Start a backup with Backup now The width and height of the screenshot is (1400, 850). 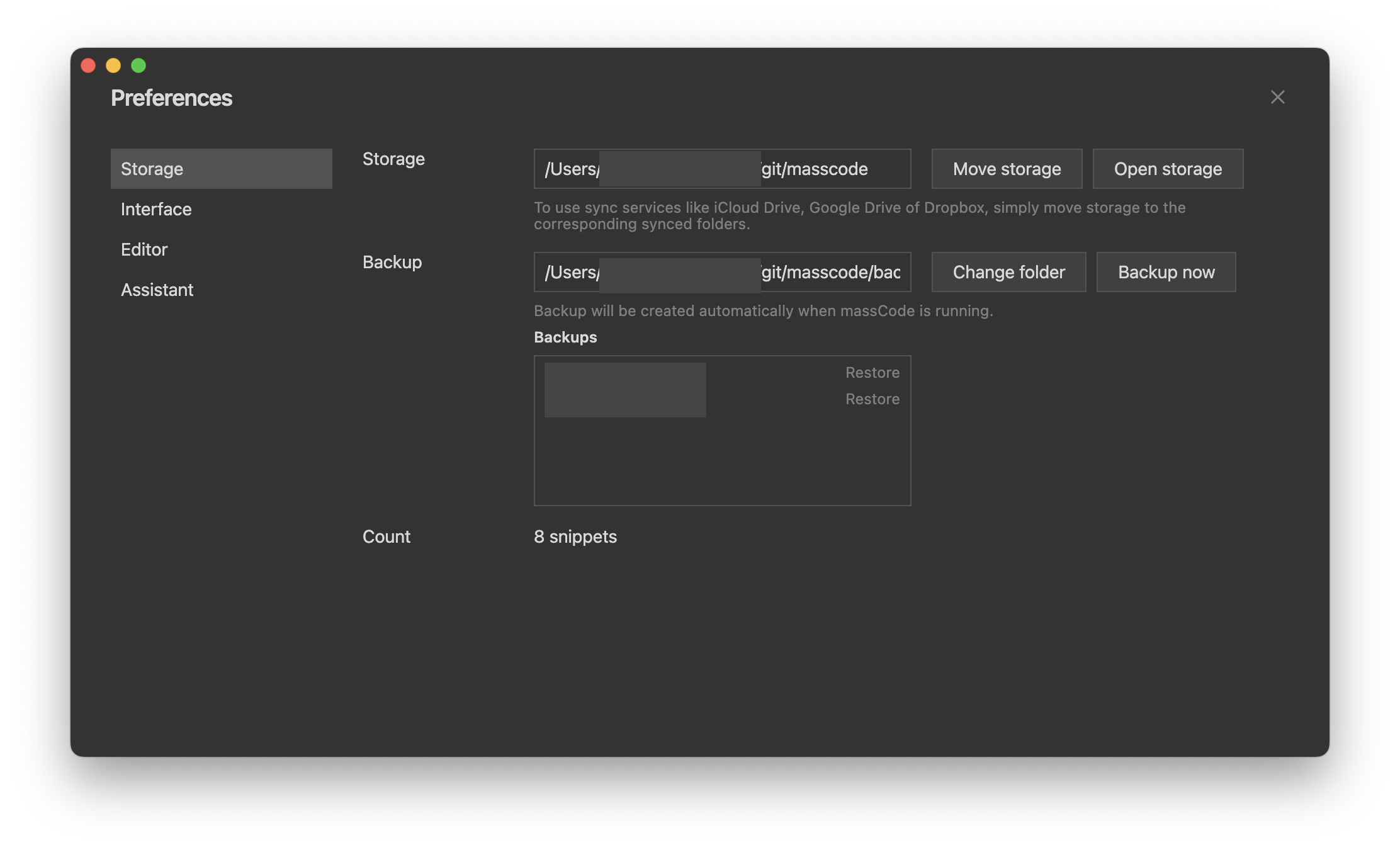tap(1166, 272)
